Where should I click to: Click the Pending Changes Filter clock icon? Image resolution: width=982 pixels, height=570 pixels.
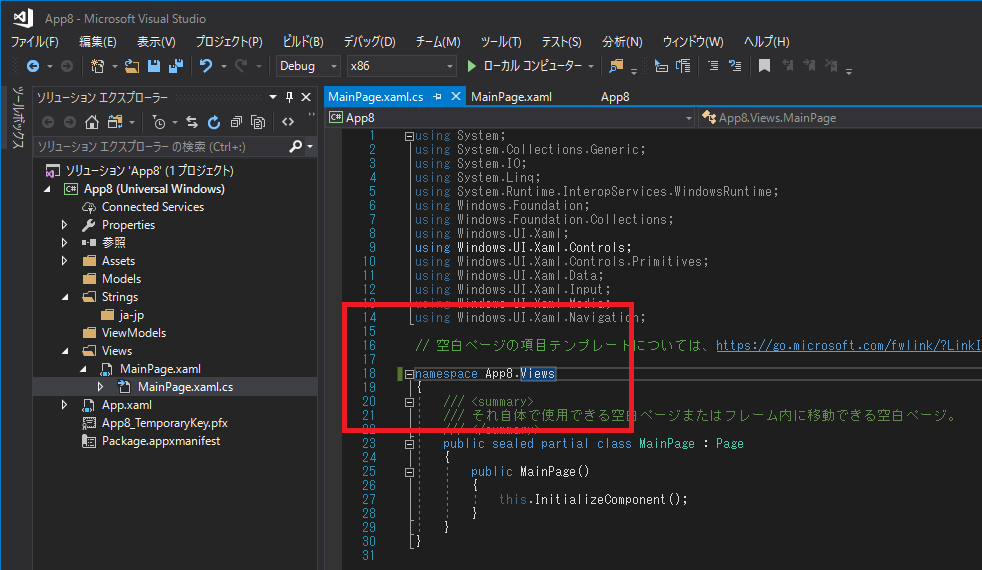coord(159,122)
